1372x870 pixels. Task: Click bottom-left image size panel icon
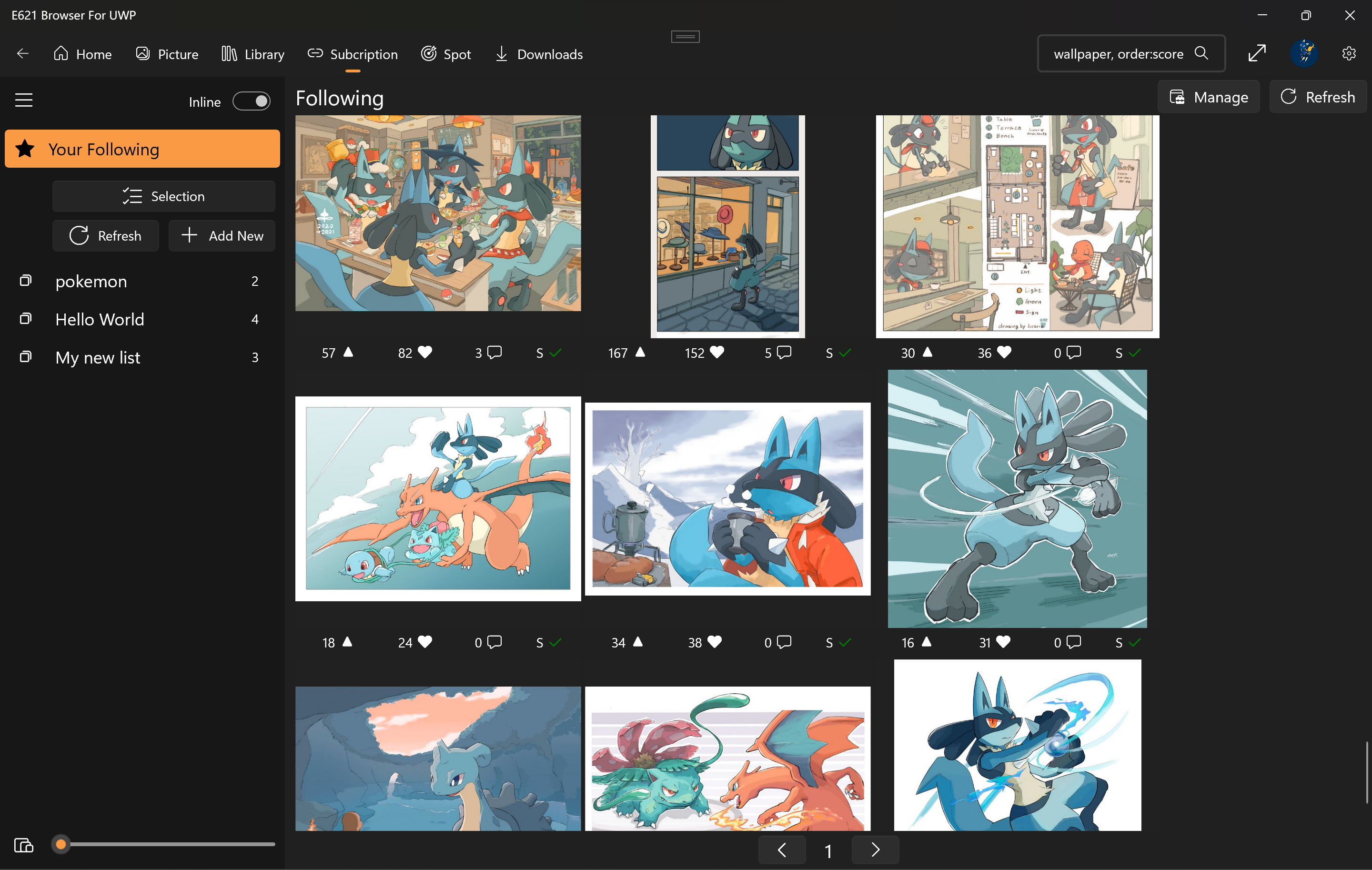(x=24, y=845)
